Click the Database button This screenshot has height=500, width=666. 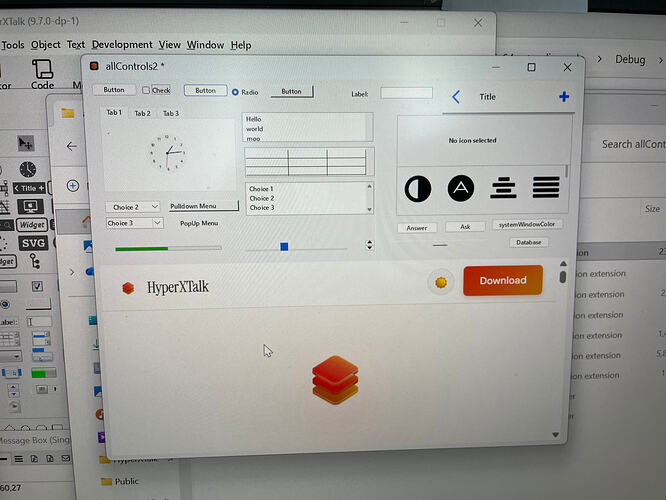point(529,242)
